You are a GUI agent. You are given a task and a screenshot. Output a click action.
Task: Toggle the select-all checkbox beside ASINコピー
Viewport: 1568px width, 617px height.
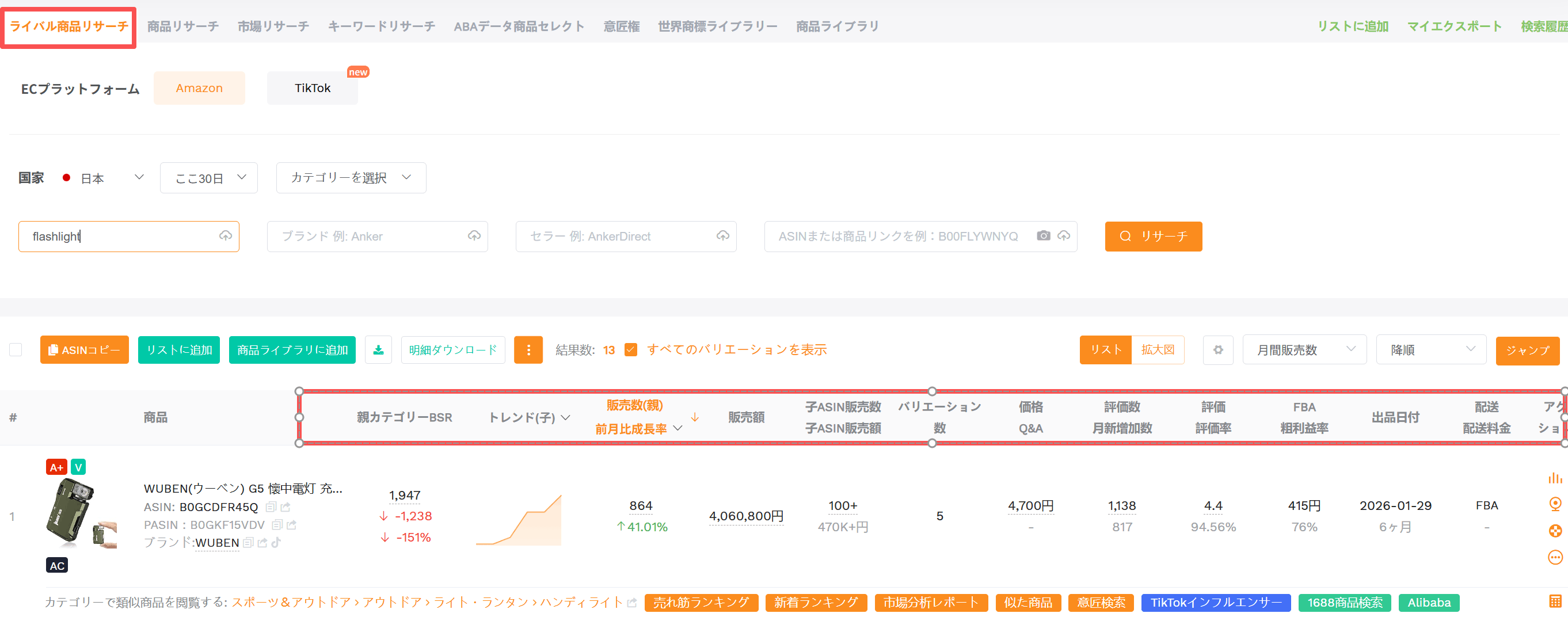click(16, 350)
